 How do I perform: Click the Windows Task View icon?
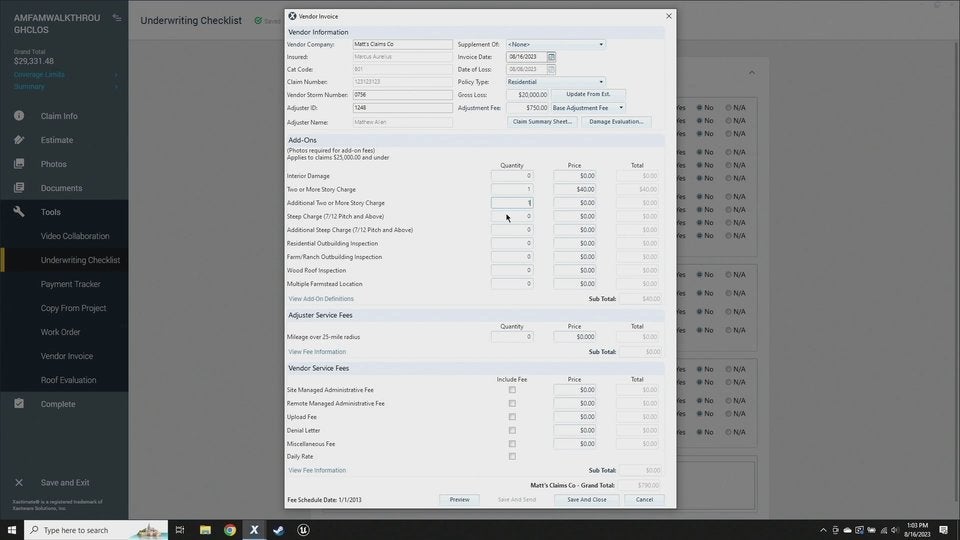pos(180,530)
